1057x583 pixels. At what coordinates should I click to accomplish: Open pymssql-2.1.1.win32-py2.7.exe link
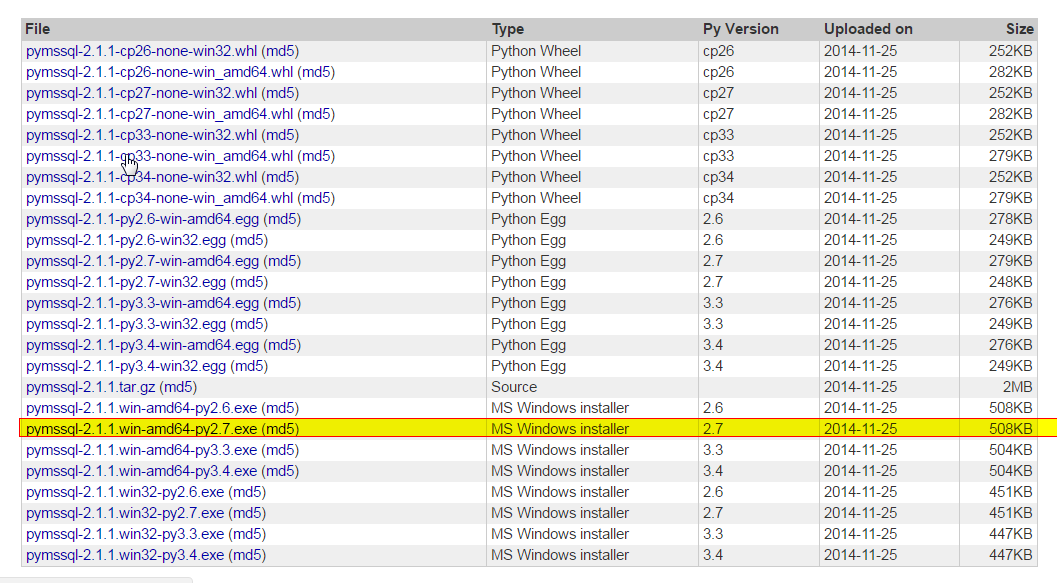[125, 513]
